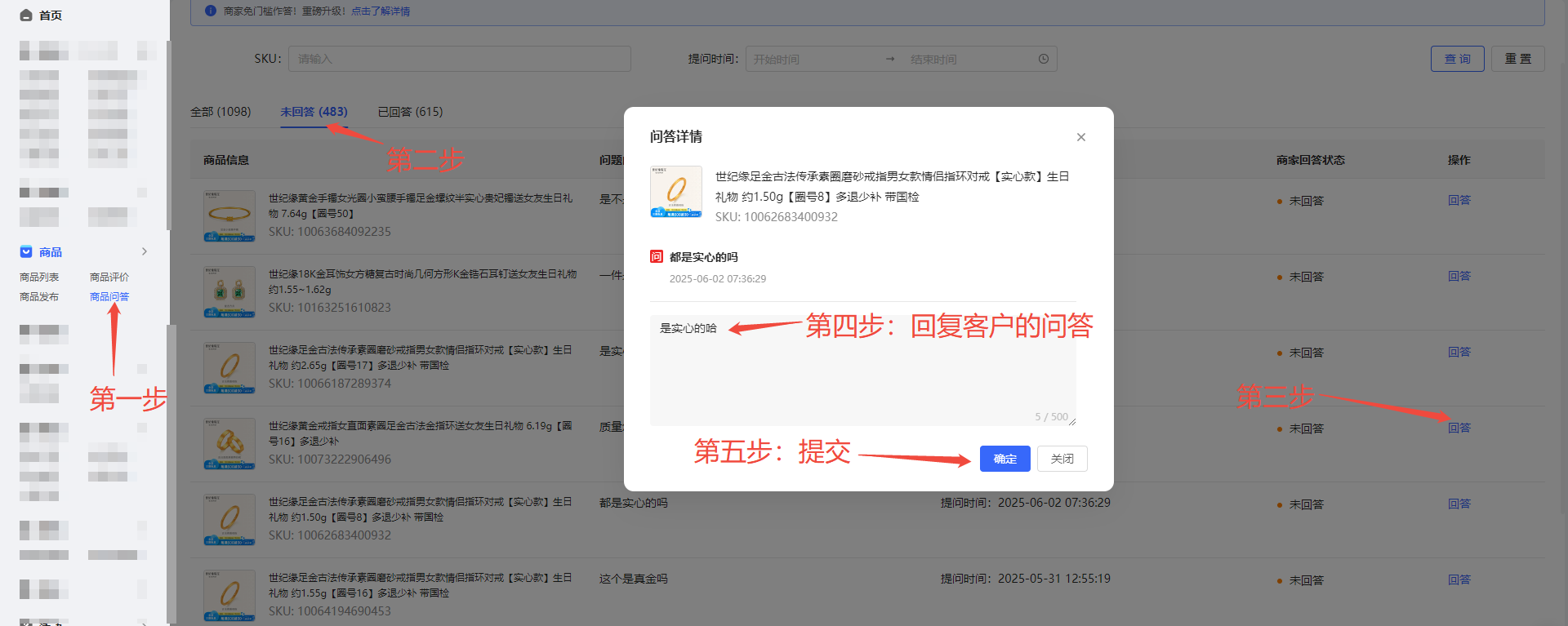Click product thumbnail in the dialog
The image size is (1568, 626).
pos(675,192)
